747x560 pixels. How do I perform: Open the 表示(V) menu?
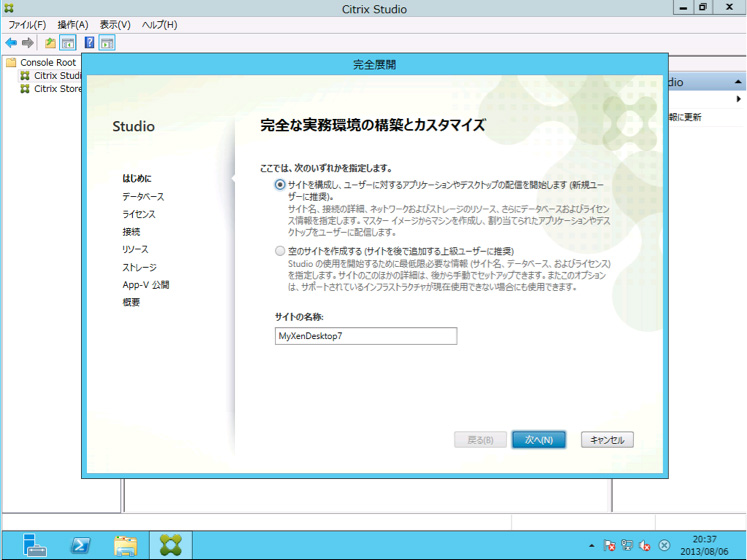(115, 25)
